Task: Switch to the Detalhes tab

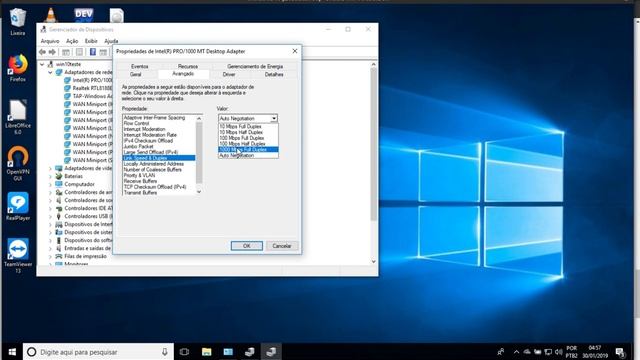Action: pos(274,75)
